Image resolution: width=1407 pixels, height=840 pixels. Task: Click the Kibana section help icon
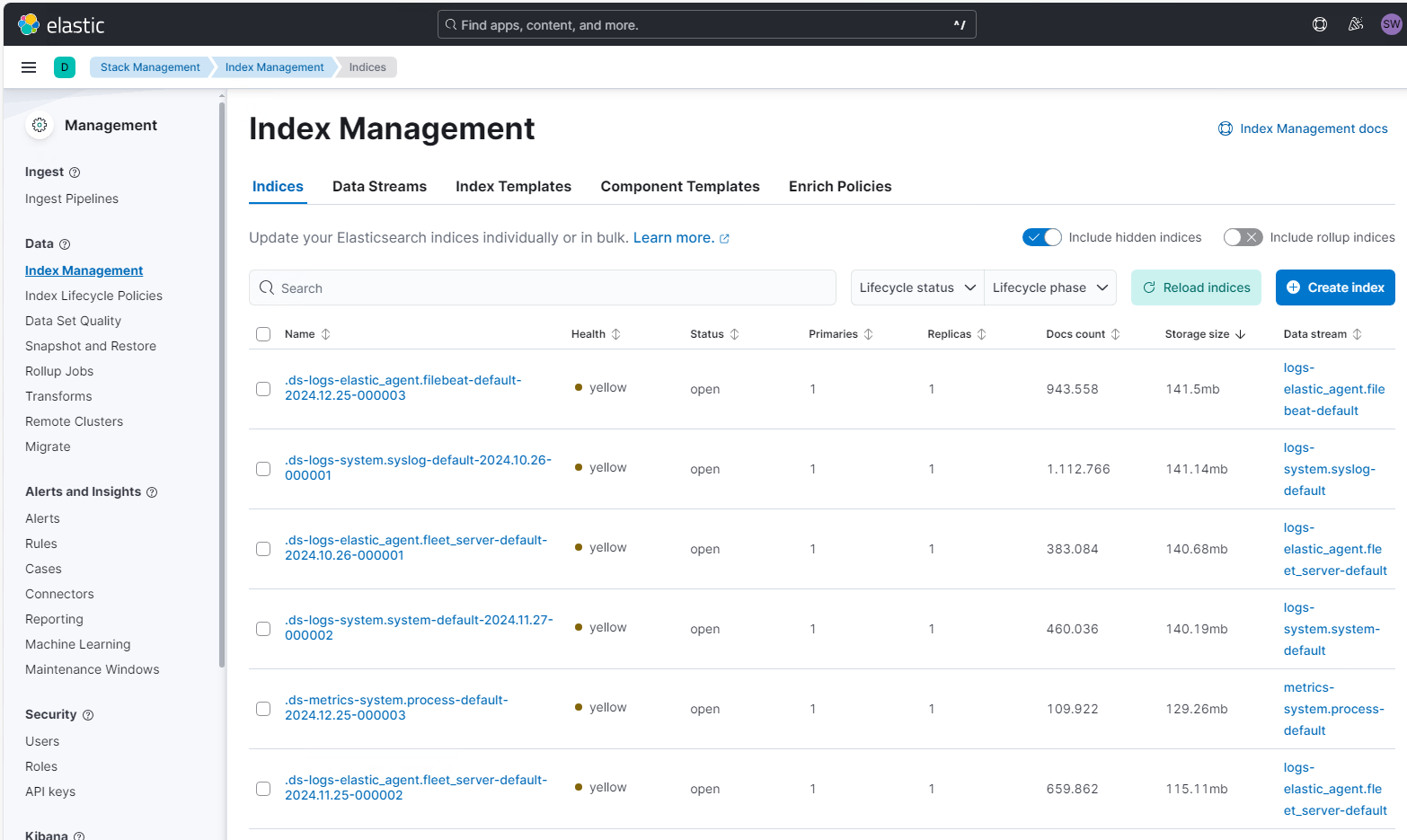(x=79, y=836)
